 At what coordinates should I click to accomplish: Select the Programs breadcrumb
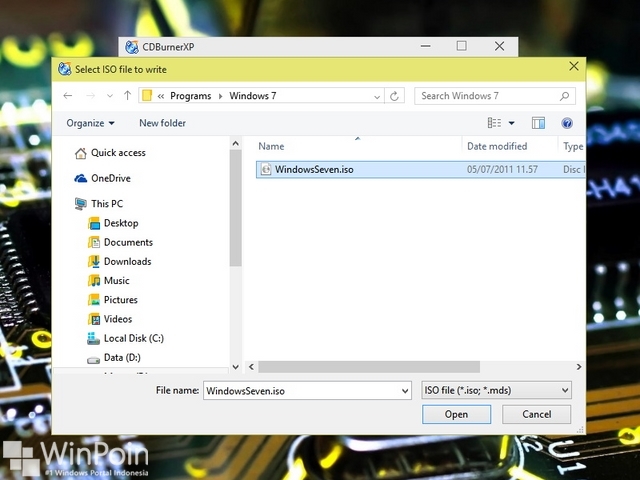click(x=191, y=96)
